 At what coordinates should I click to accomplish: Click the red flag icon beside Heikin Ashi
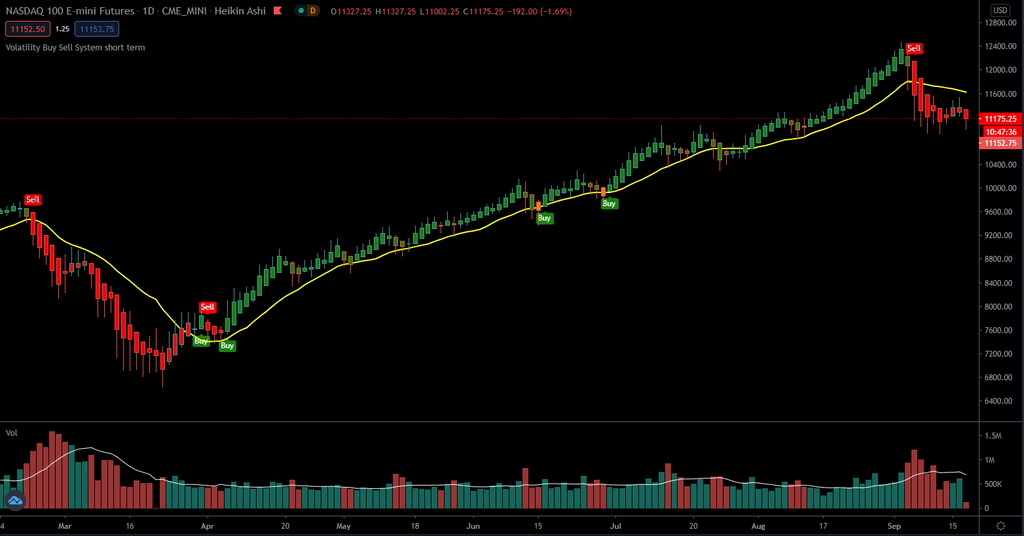click(x=278, y=10)
